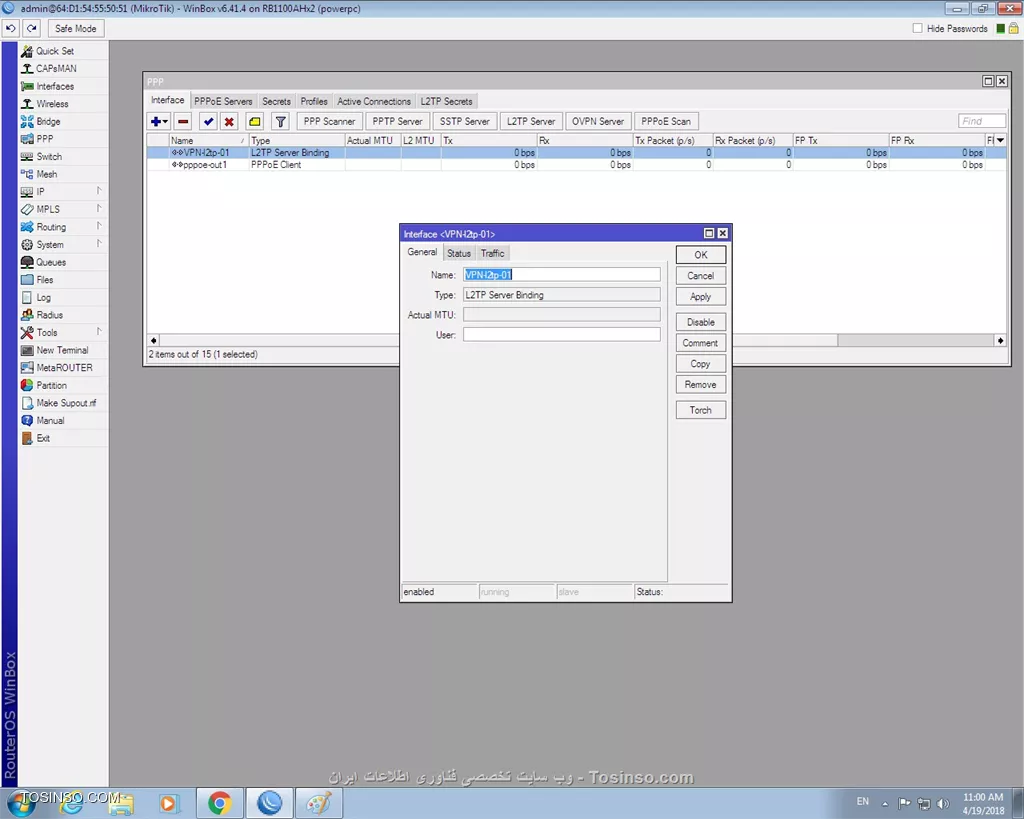Click the PPP list horizontal scrollbar right arrow
Screen dimensions: 1024x819
point(1000,340)
